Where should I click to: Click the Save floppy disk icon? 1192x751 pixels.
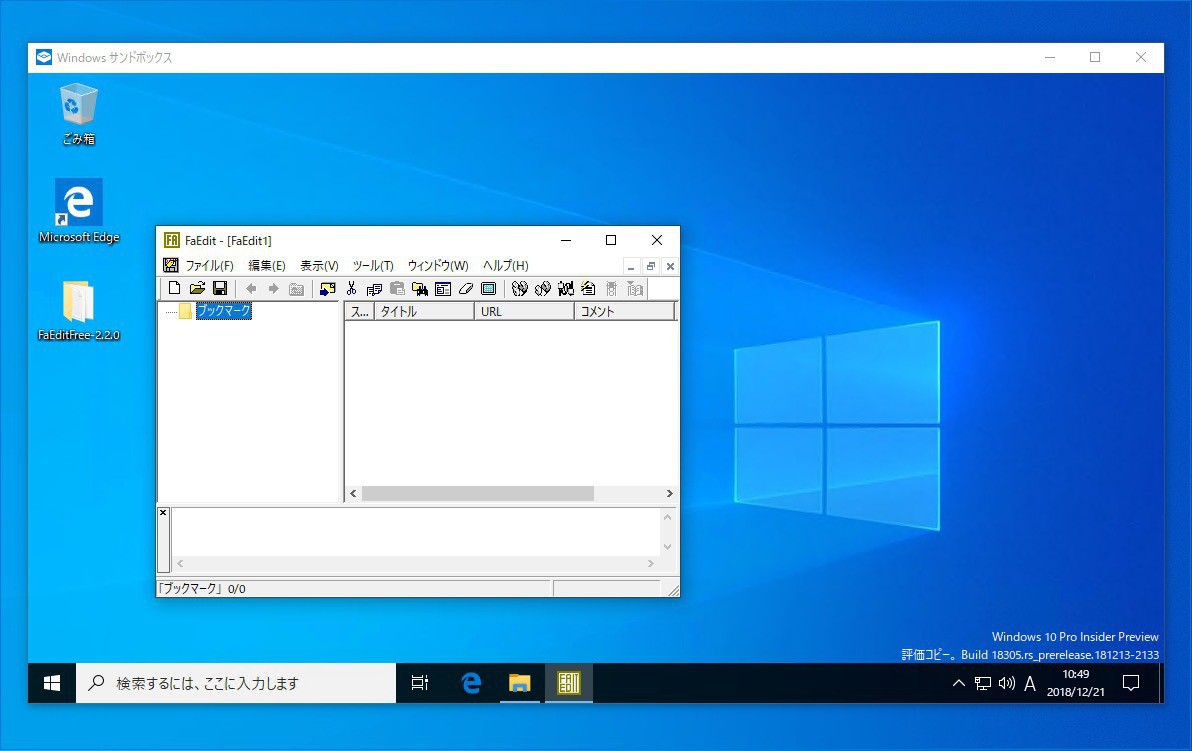[x=219, y=289]
